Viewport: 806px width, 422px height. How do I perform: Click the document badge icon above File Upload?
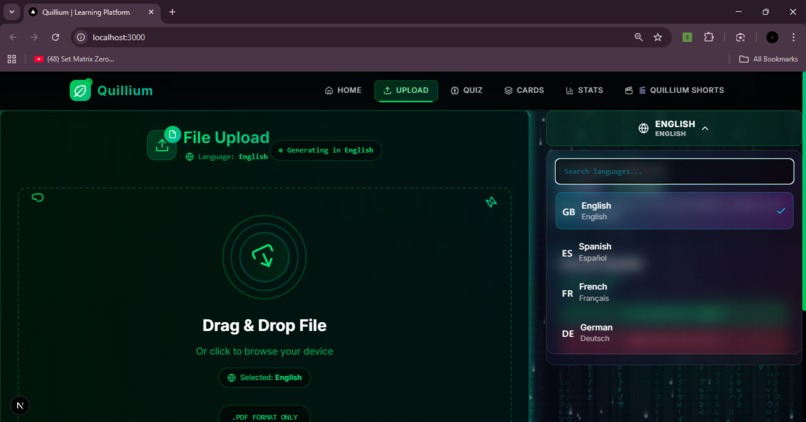173,134
